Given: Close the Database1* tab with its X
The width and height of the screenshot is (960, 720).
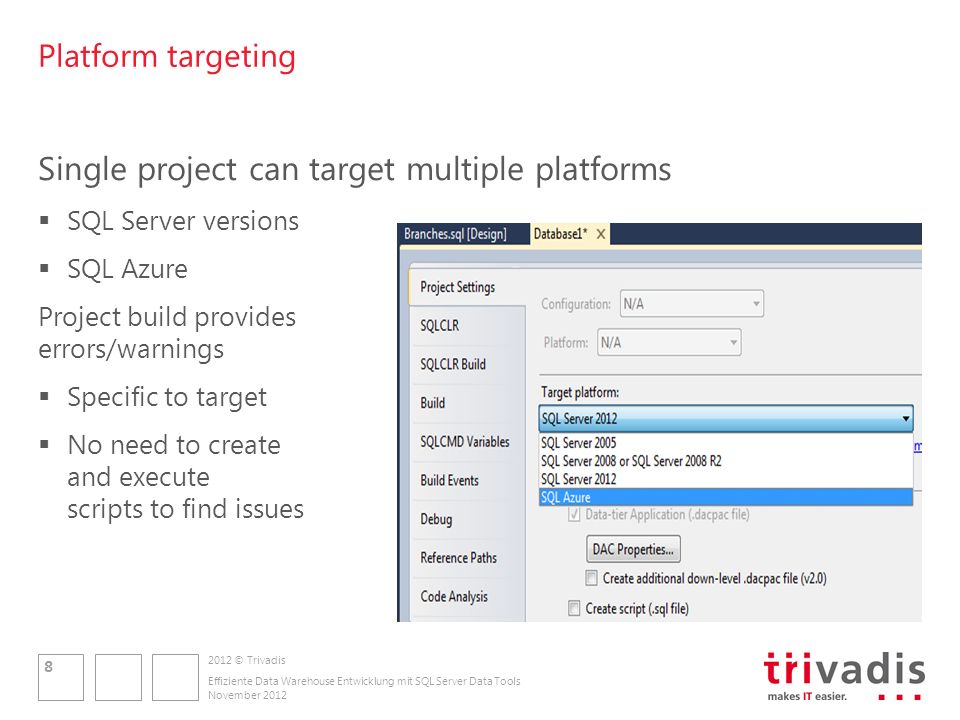Looking at the screenshot, I should pos(601,234).
